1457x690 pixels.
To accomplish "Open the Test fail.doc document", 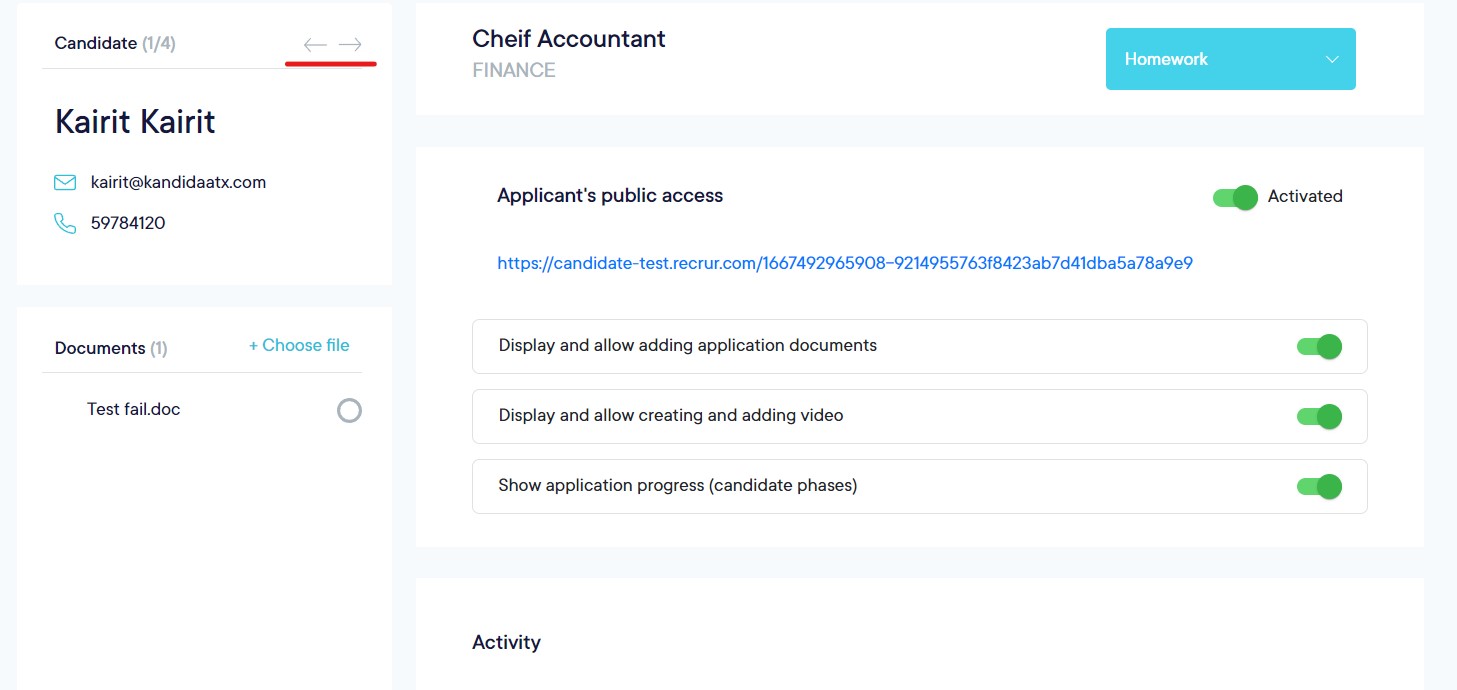I will (134, 409).
